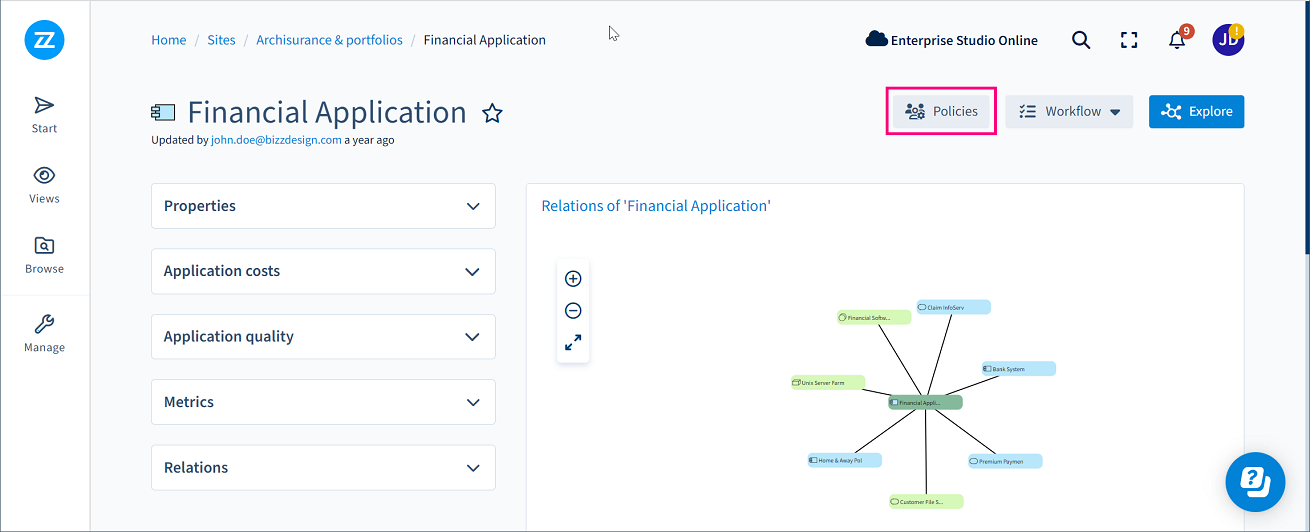Click the Bizzdesign logo icon

coord(44,40)
